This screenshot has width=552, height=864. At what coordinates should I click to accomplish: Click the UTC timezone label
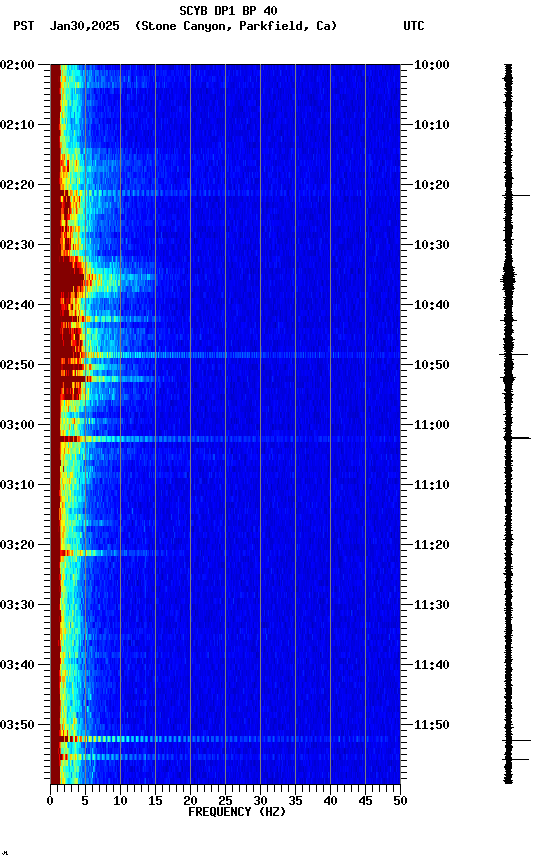click(x=414, y=26)
